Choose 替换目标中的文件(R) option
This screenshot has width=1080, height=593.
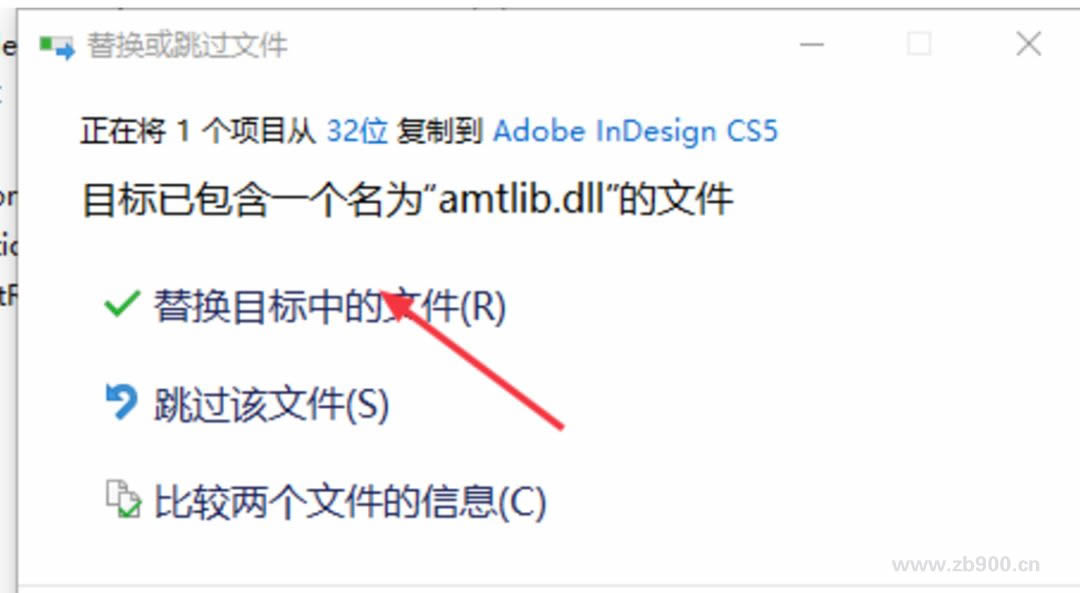tap(329, 306)
